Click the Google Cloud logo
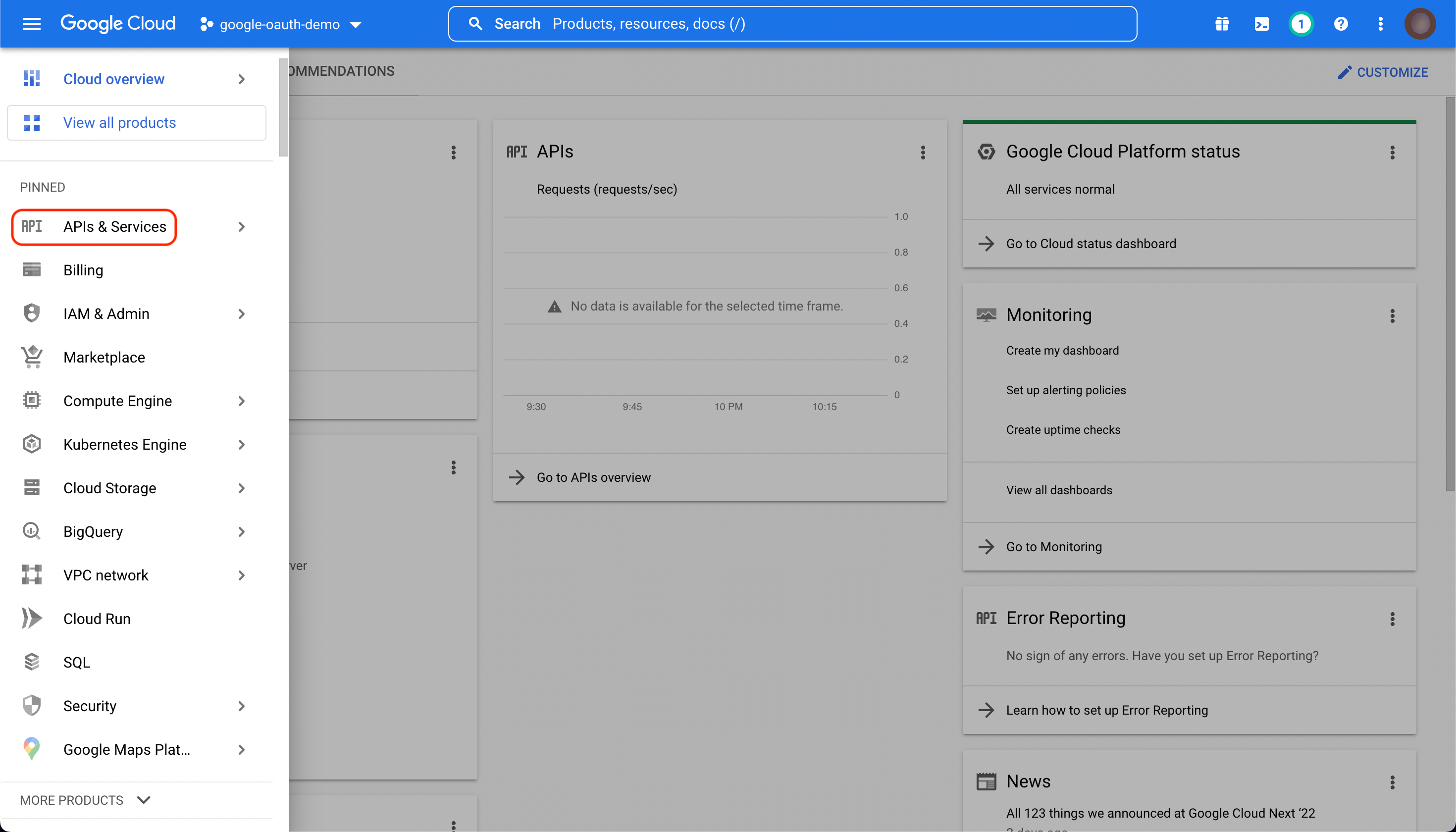The width and height of the screenshot is (1456, 832). point(118,23)
